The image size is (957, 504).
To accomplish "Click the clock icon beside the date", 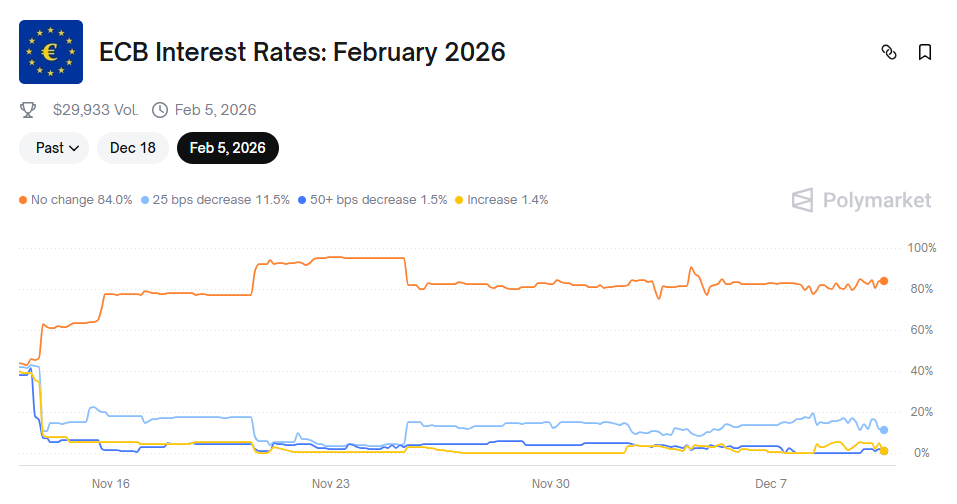I will [160, 110].
